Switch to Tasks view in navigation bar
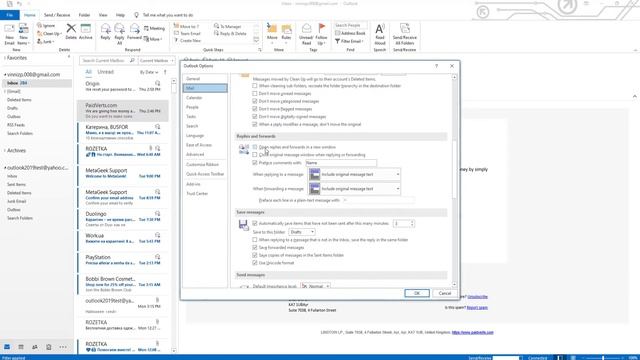This screenshot has height=360, width=640. [x=49, y=347]
